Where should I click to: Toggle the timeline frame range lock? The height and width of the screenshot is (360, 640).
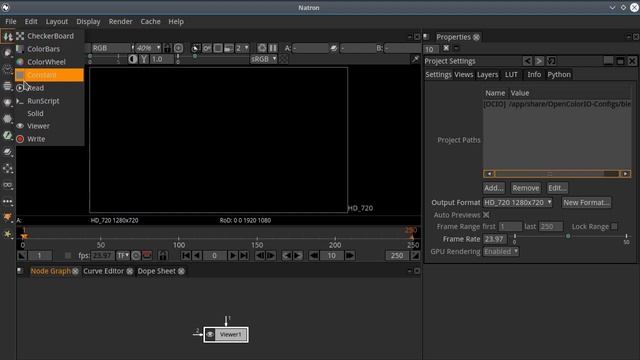(162, 256)
